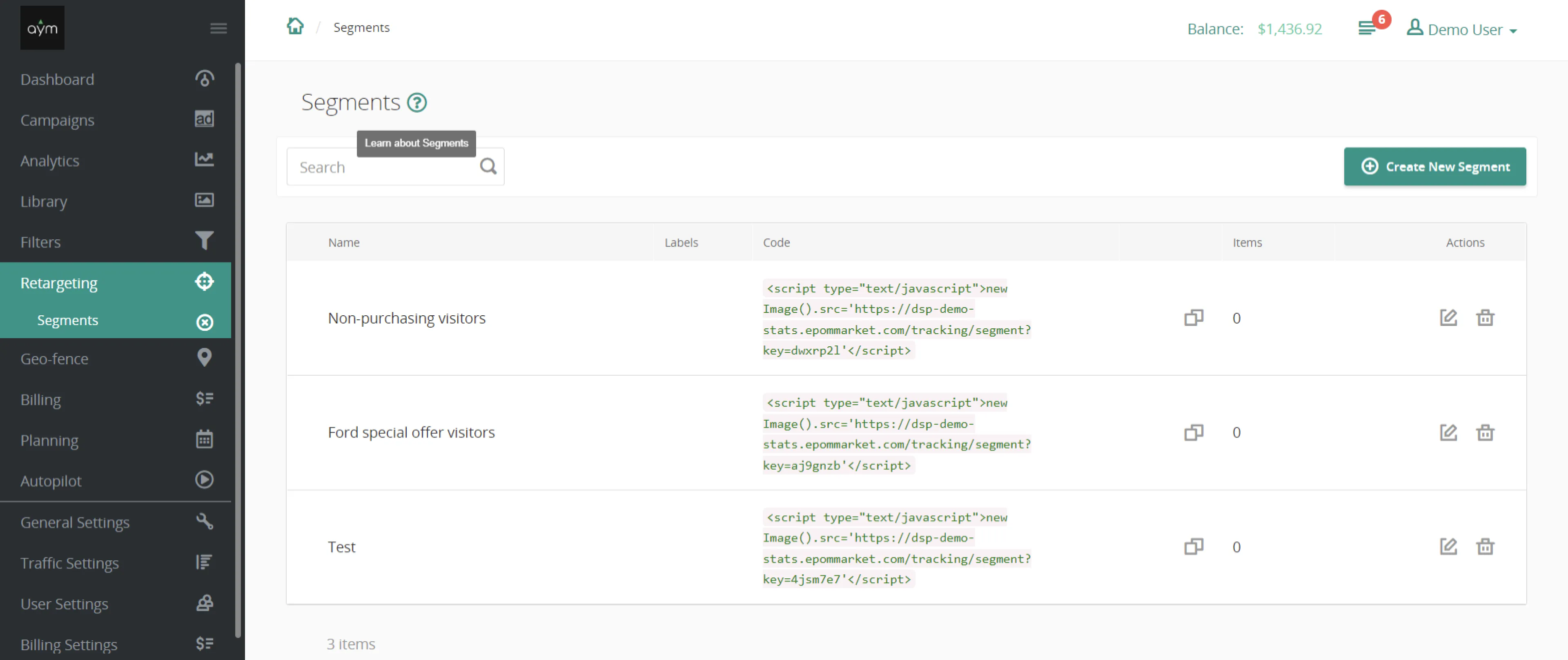Copy code for Test segment
1568x660 pixels.
1194,547
